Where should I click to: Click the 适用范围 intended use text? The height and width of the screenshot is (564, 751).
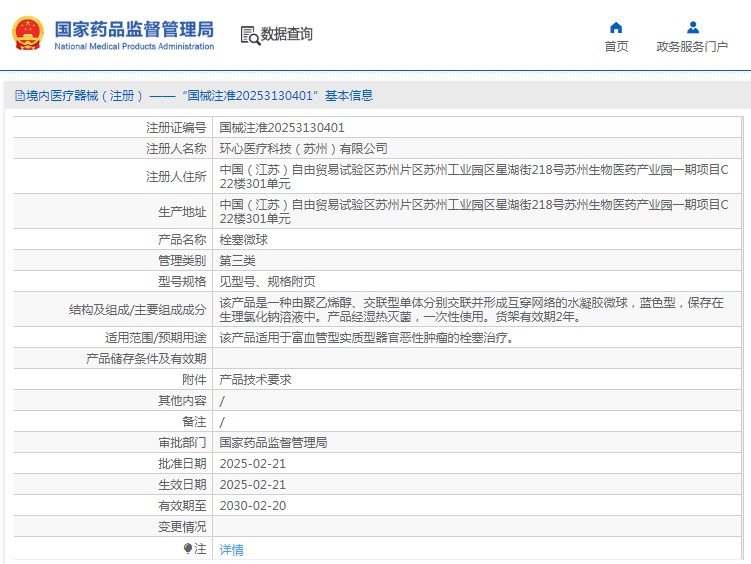pyautogui.click(x=367, y=338)
